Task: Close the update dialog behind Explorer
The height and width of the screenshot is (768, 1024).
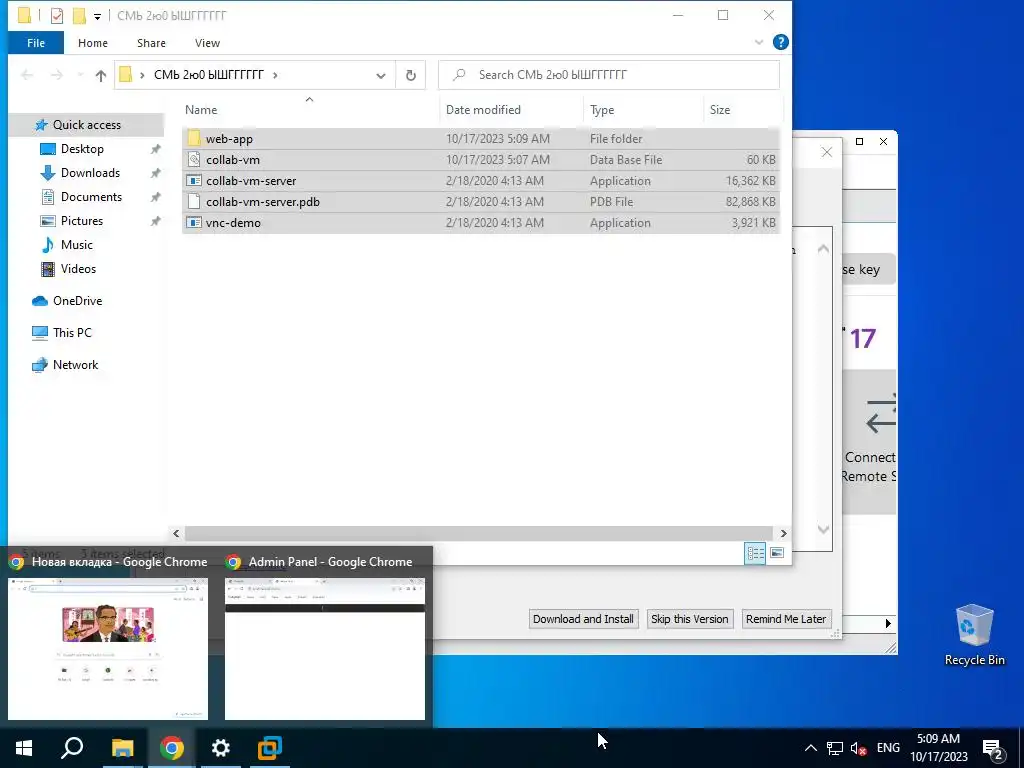Action: pyautogui.click(x=826, y=152)
